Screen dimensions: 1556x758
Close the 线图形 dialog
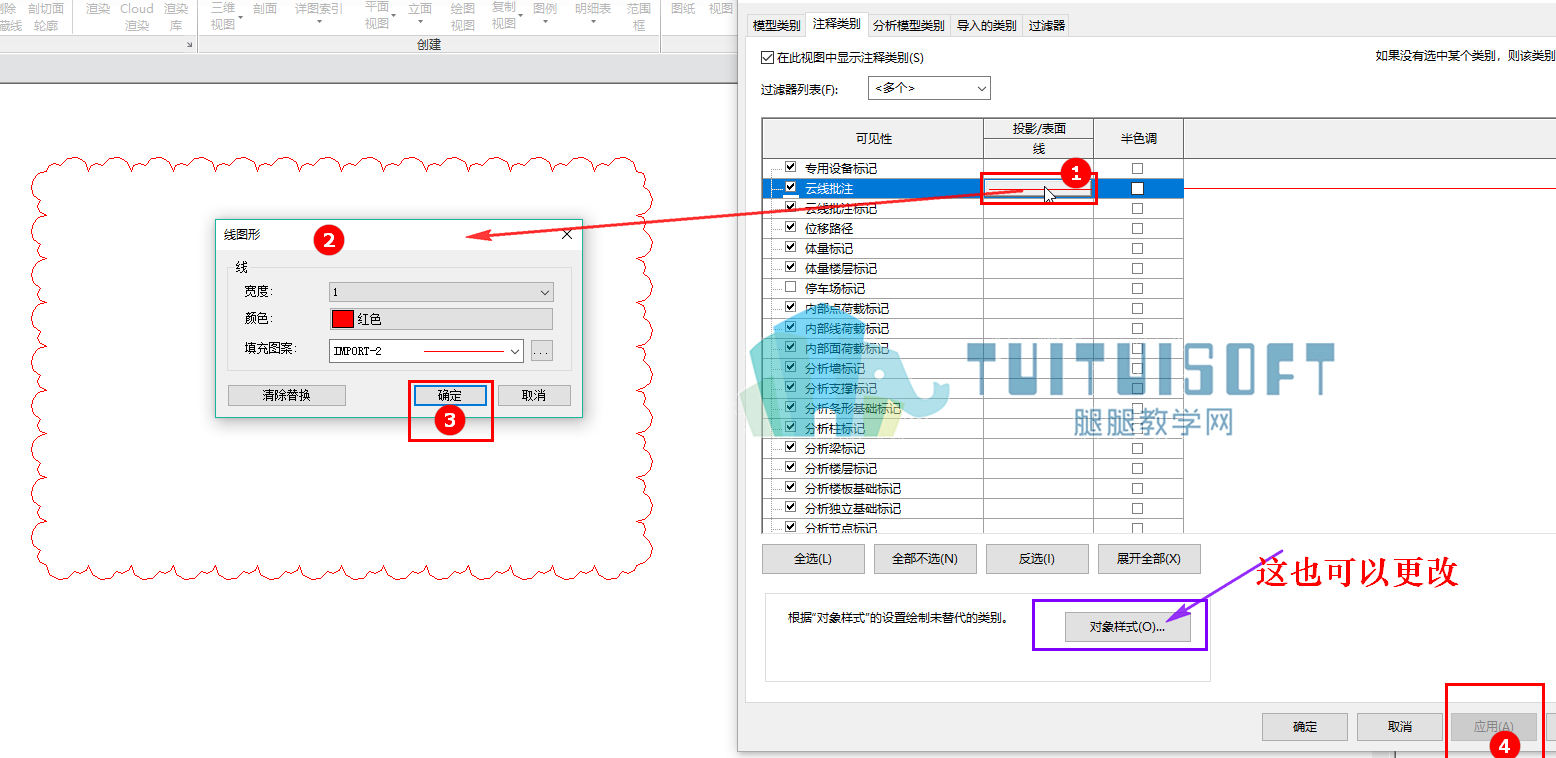pyautogui.click(x=567, y=234)
